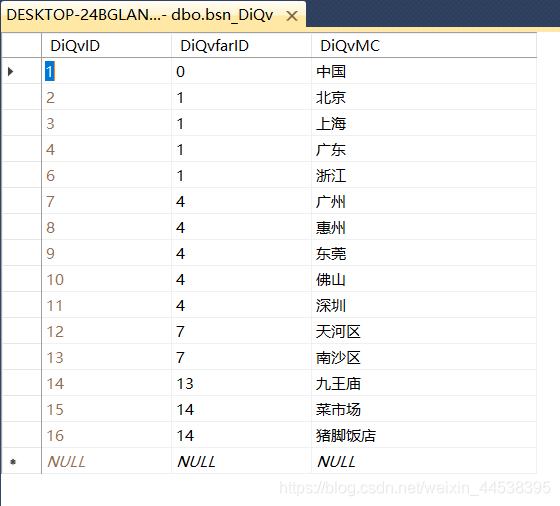Click the NULL cell under DiQvMC

[x=424, y=462]
